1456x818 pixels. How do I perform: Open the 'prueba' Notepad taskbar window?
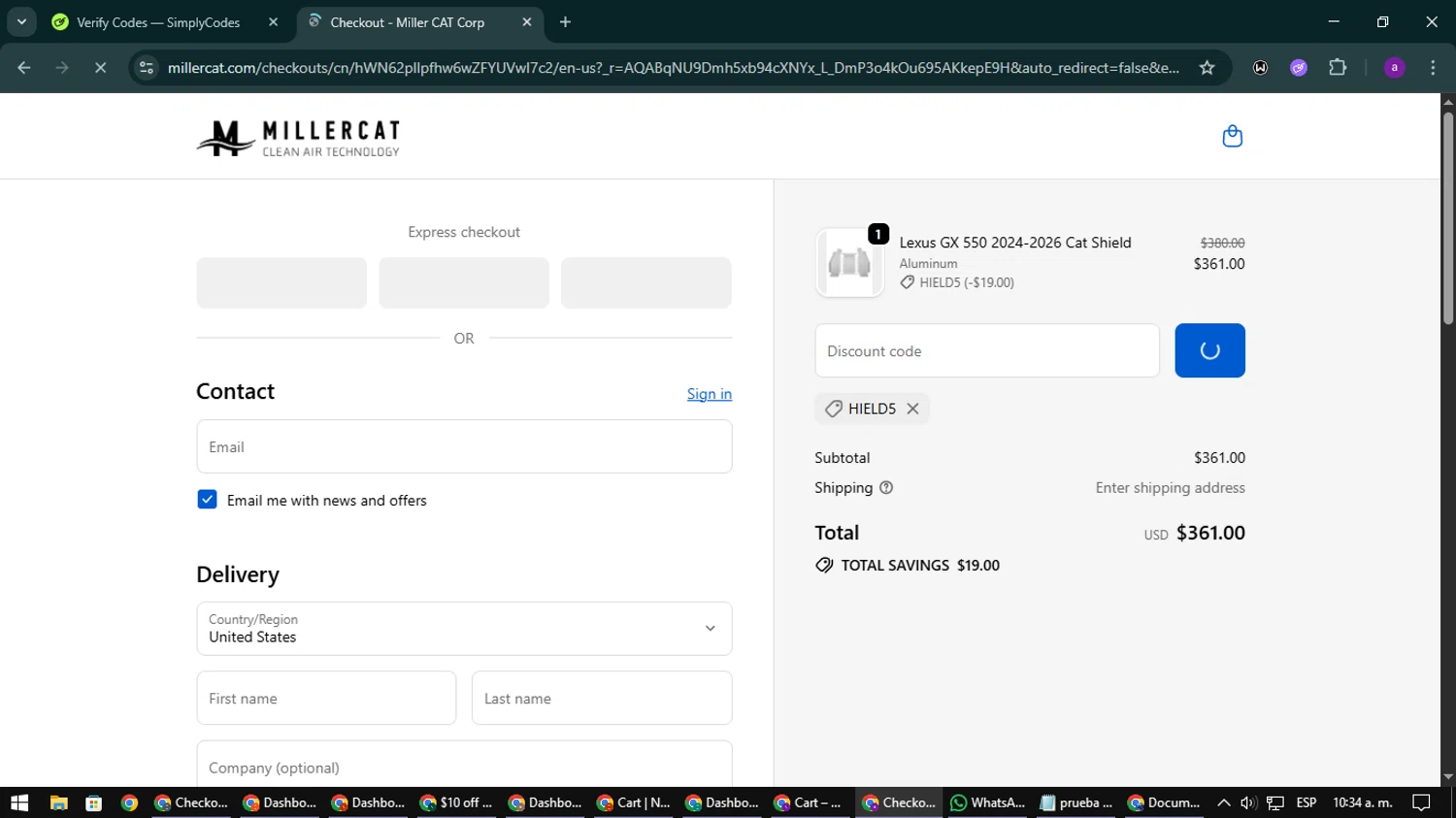pos(1076,802)
